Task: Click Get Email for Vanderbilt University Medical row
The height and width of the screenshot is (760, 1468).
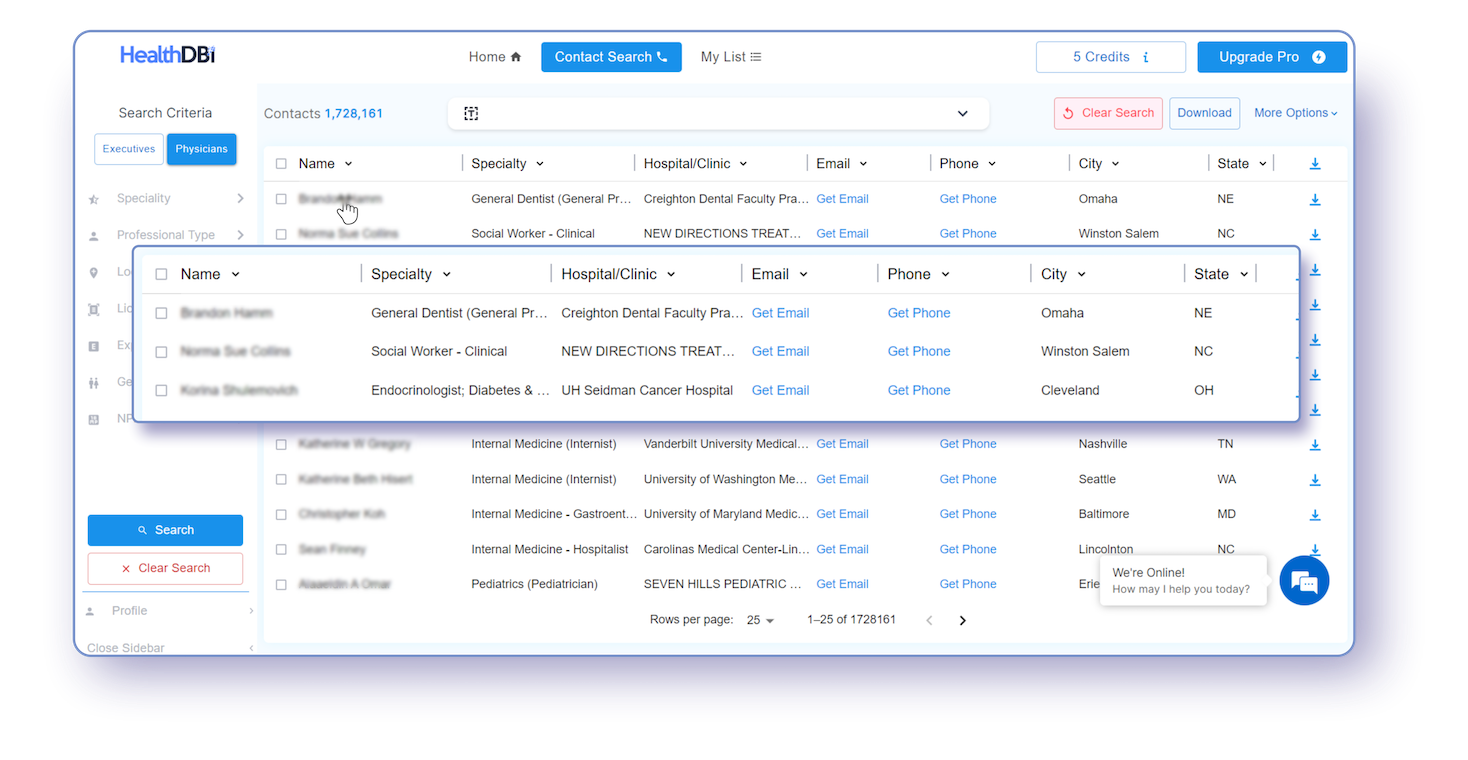Action: point(842,444)
